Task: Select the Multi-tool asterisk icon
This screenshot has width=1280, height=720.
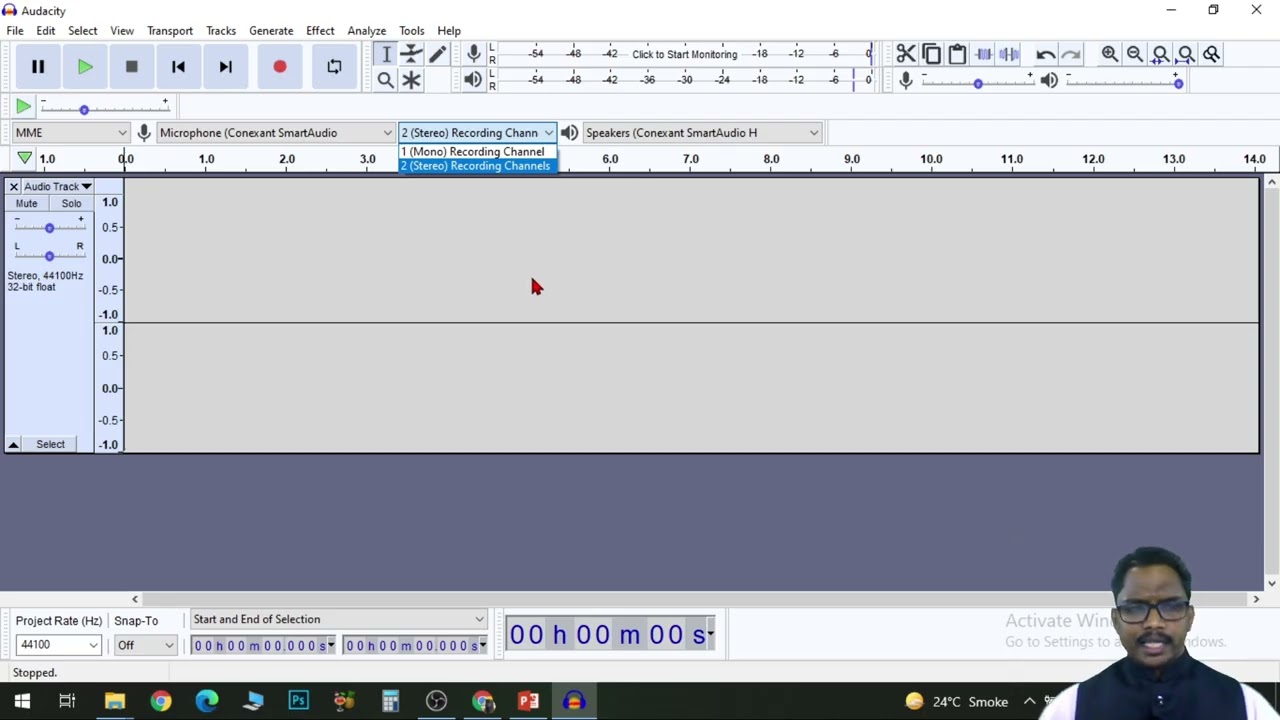Action: click(x=411, y=80)
